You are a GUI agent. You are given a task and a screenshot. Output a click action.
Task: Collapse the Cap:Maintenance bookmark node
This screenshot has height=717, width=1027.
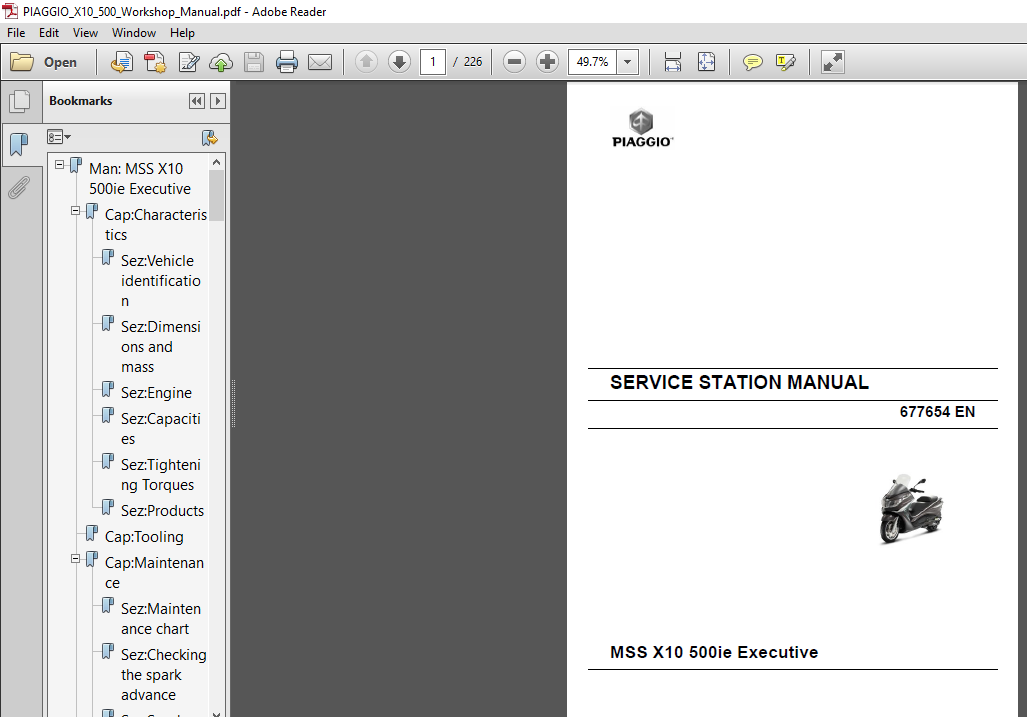coord(75,559)
